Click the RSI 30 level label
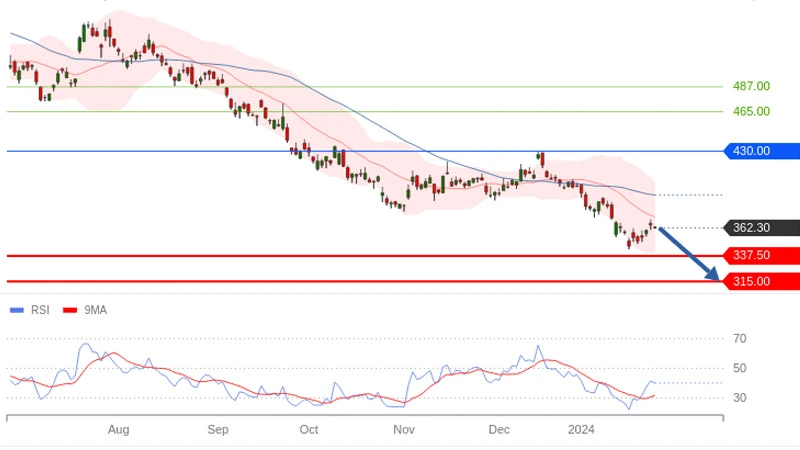 [x=739, y=398]
